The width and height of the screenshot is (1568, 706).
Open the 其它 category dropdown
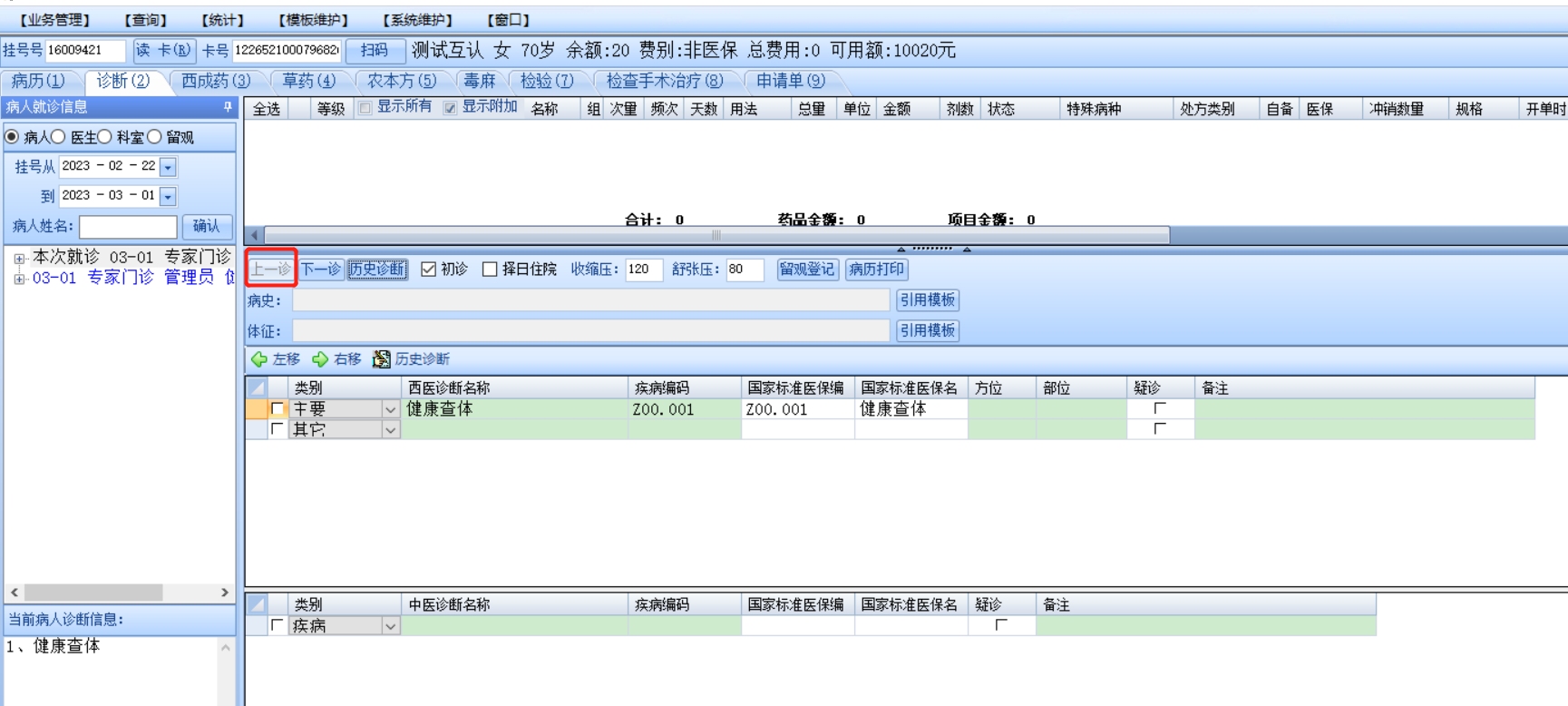(x=390, y=429)
